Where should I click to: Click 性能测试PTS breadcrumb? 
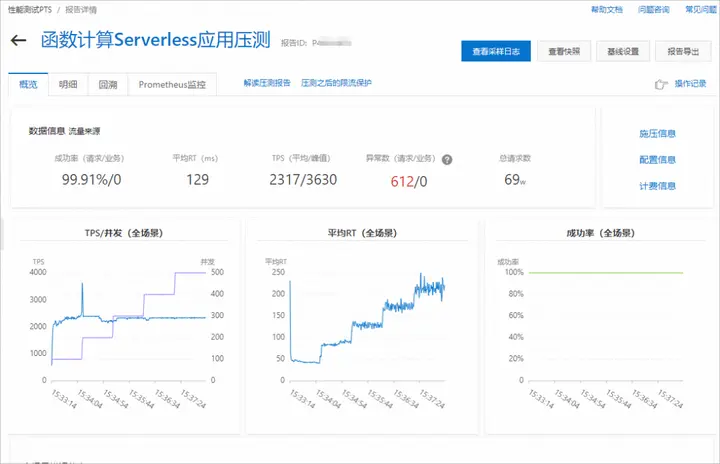(30, 10)
